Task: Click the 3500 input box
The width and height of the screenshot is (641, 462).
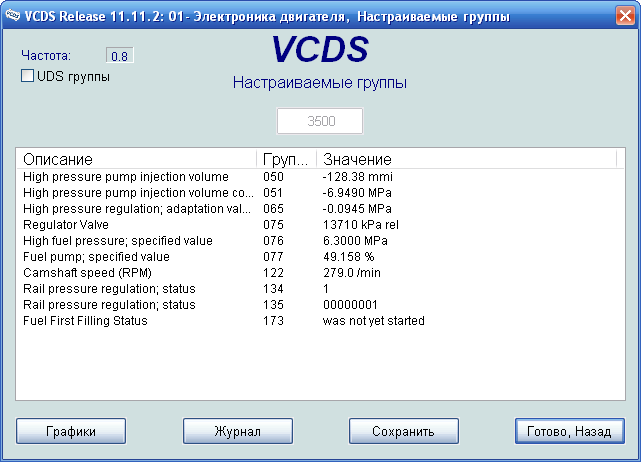Action: click(320, 121)
